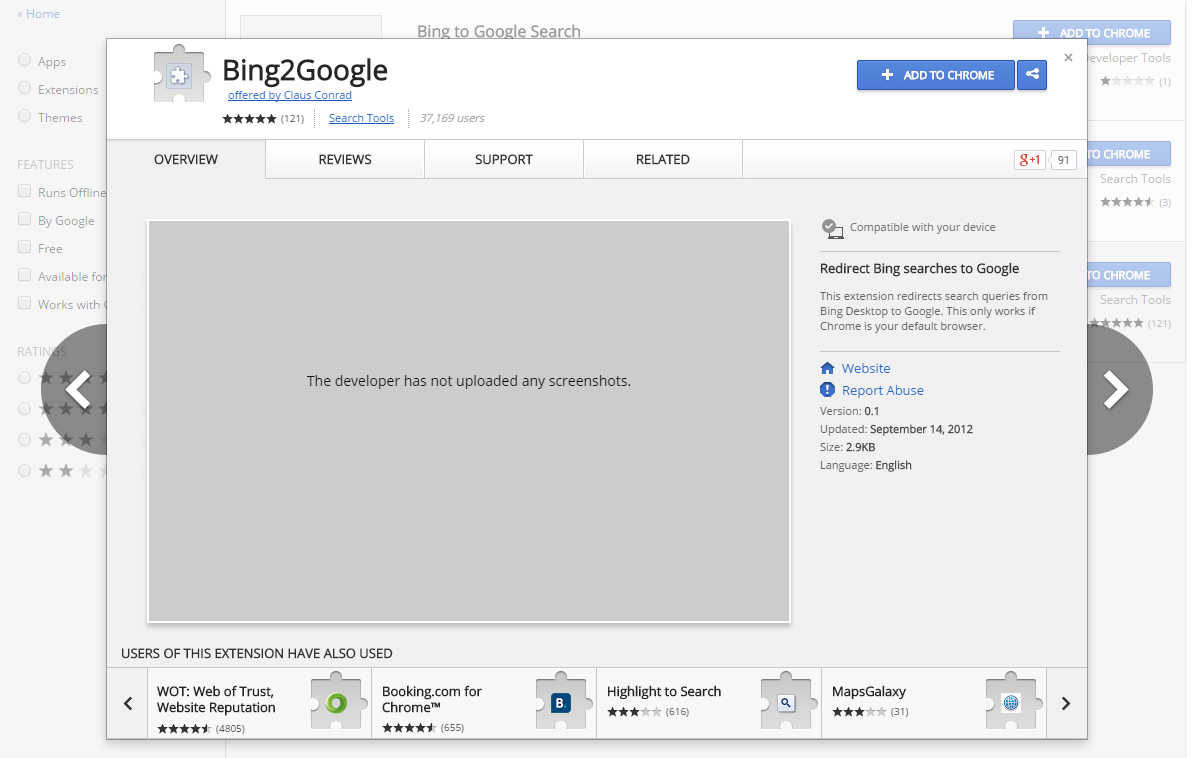Screen dimensions: 1193x758
Task: Click the Compatible with your device icon
Action: coord(832,228)
